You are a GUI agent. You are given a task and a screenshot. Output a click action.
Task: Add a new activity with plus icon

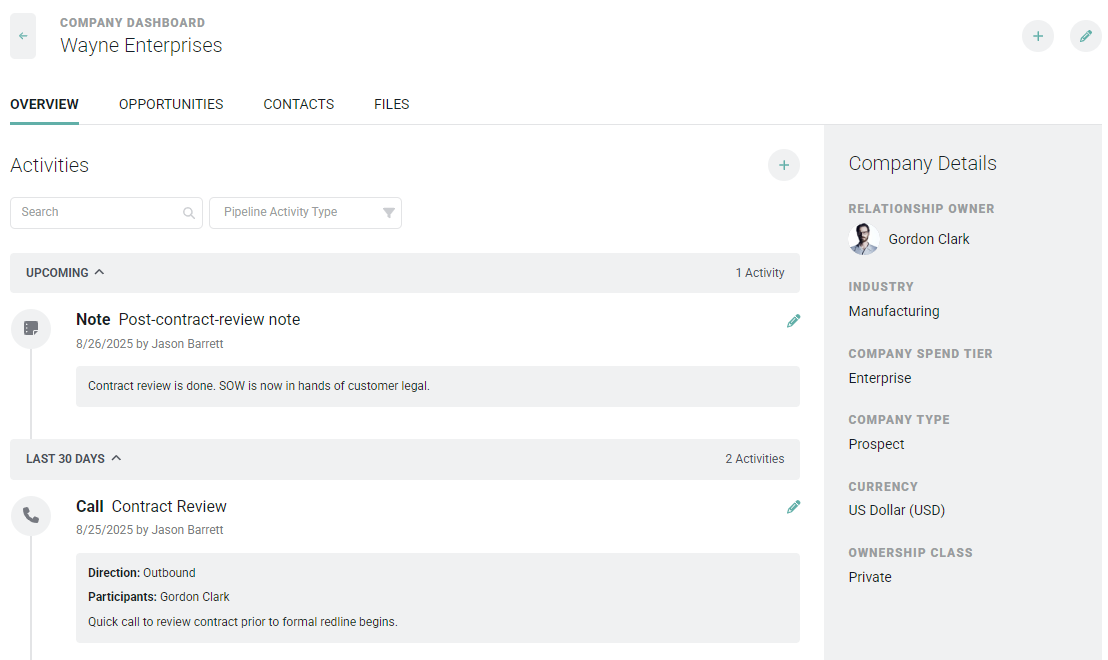tap(783, 165)
